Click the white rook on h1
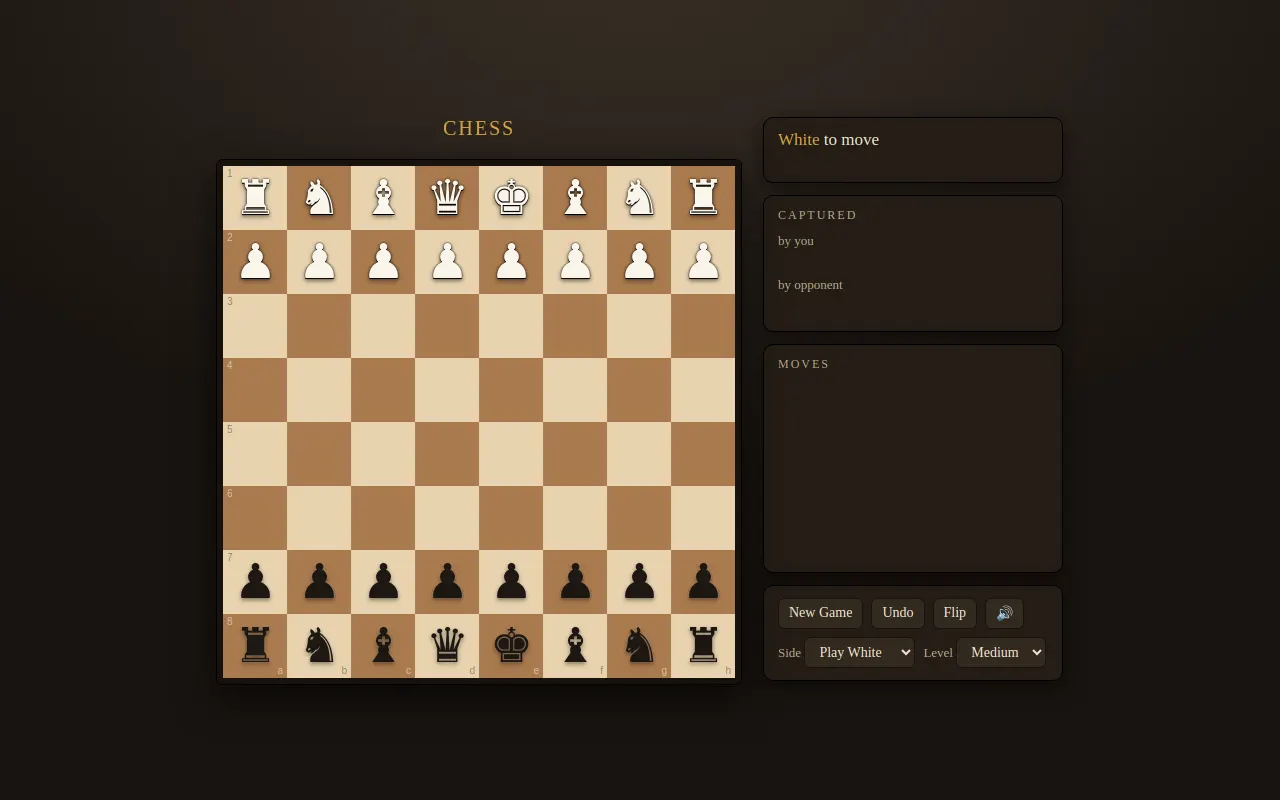Viewport: 1280px width, 800px height. coord(703,198)
